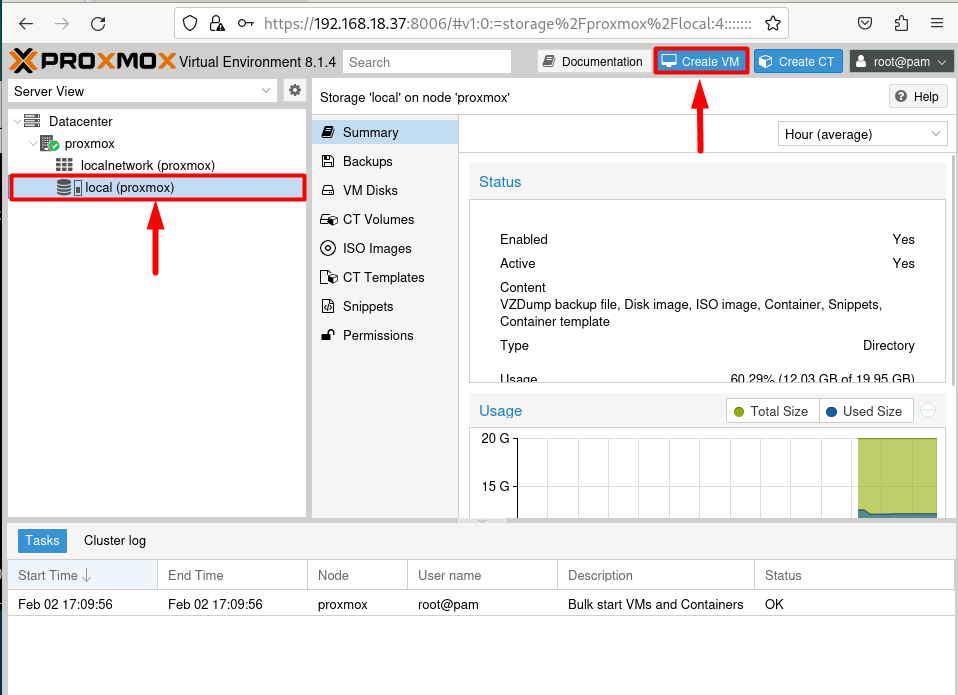
Task: Click Status column header in tasks
Action: (x=854, y=575)
